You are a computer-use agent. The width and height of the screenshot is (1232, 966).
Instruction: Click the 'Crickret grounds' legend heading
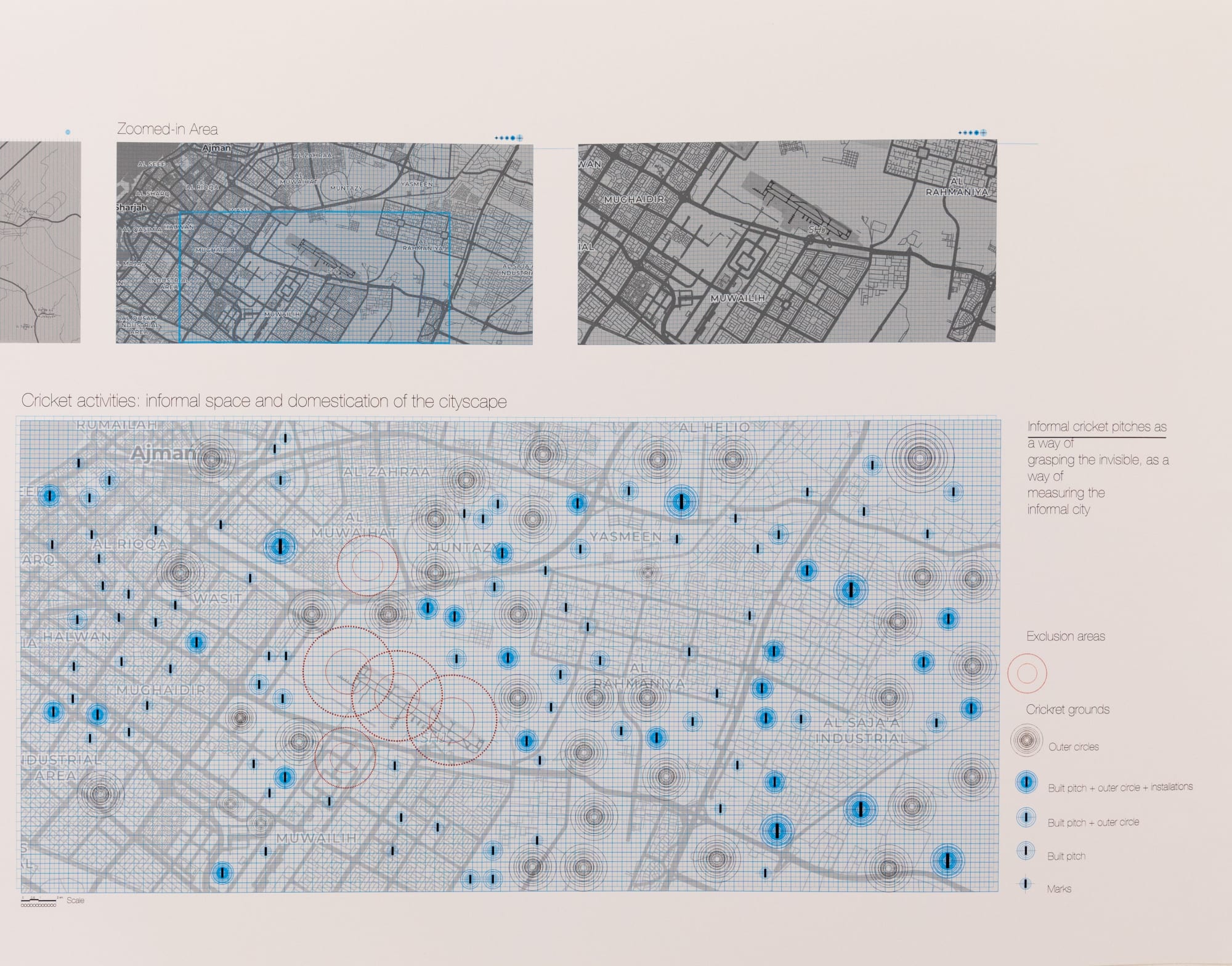(1068, 710)
